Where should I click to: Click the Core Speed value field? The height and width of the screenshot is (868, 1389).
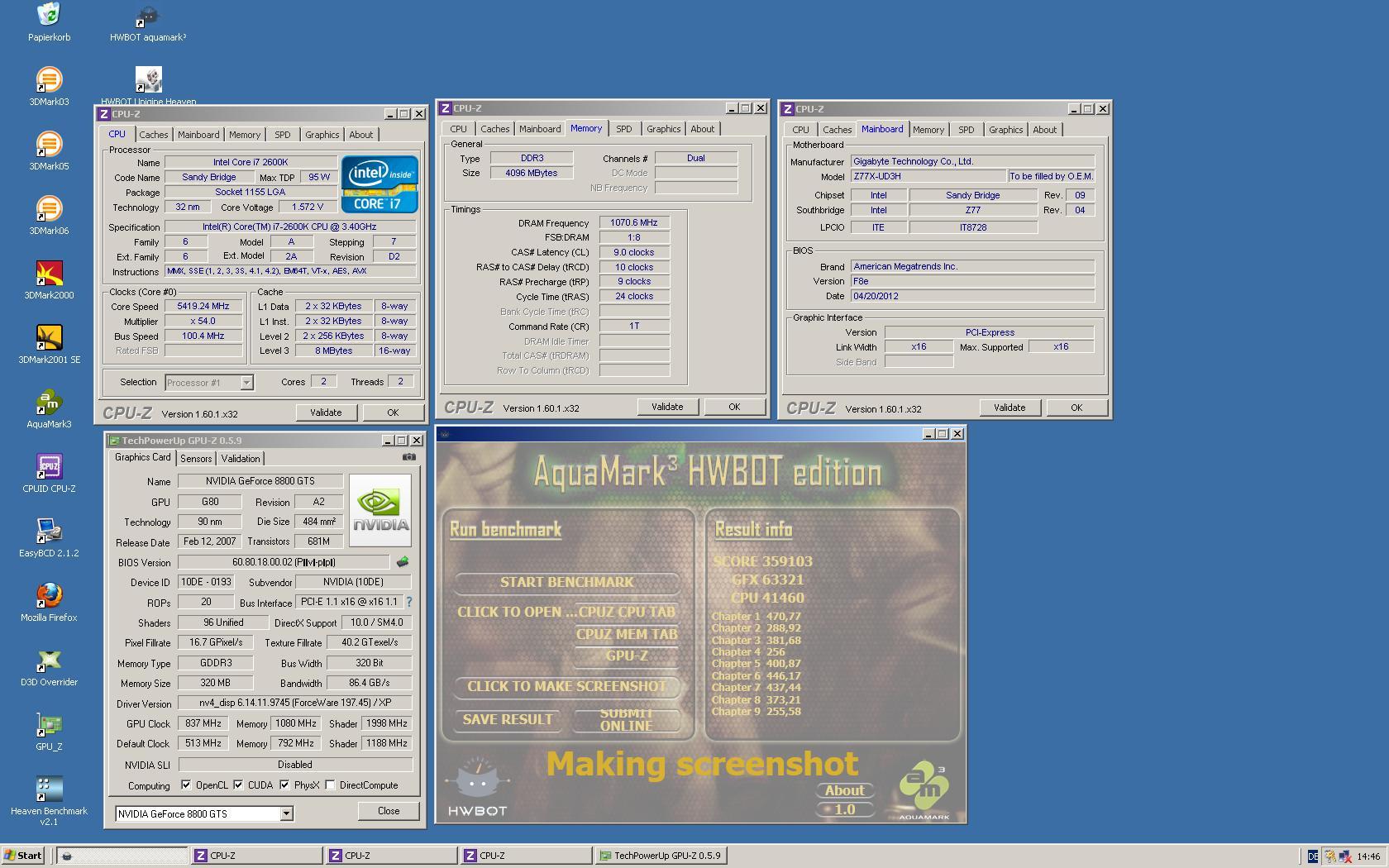[x=203, y=306]
